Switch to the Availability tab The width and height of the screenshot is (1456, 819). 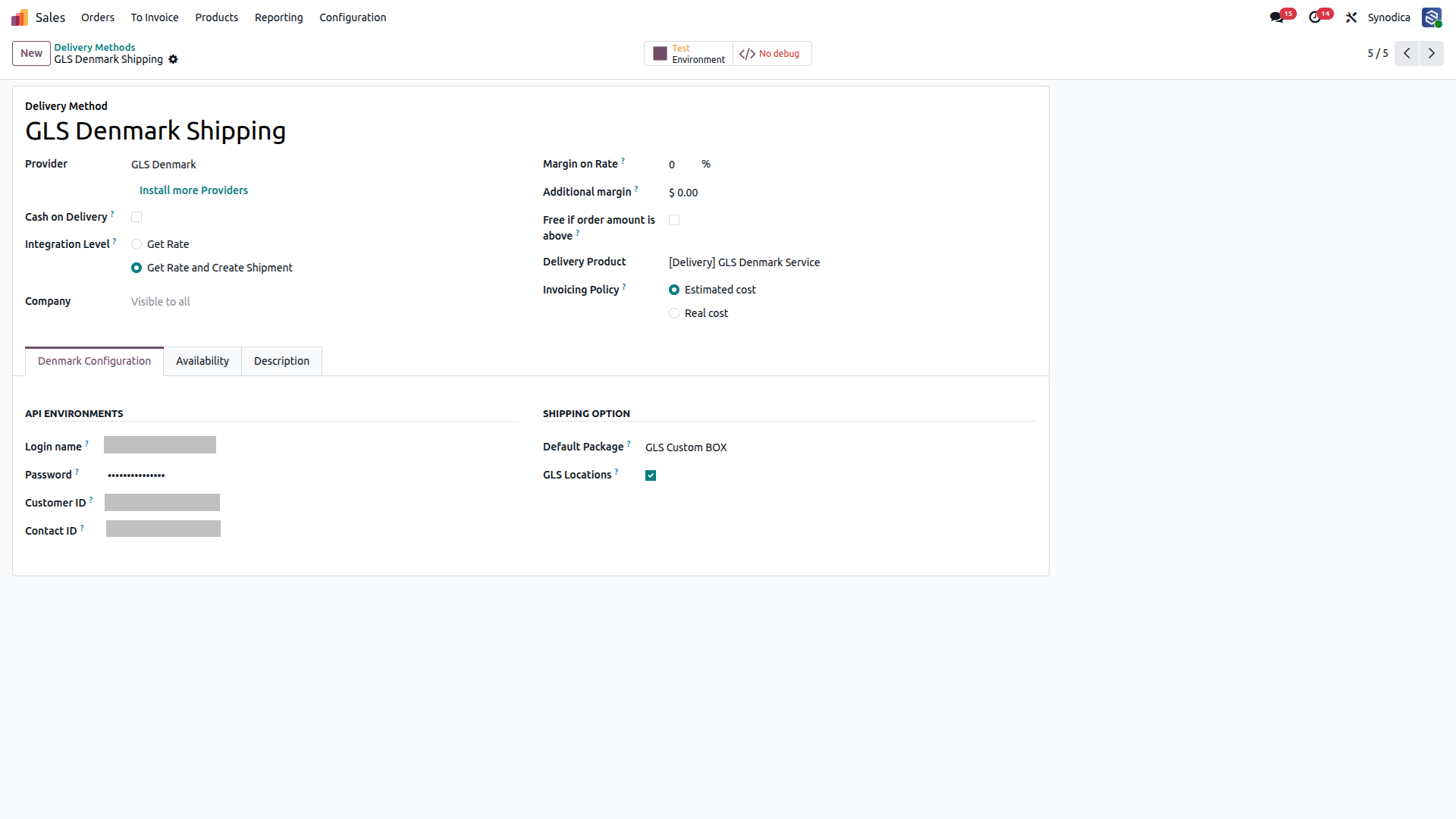(x=202, y=361)
